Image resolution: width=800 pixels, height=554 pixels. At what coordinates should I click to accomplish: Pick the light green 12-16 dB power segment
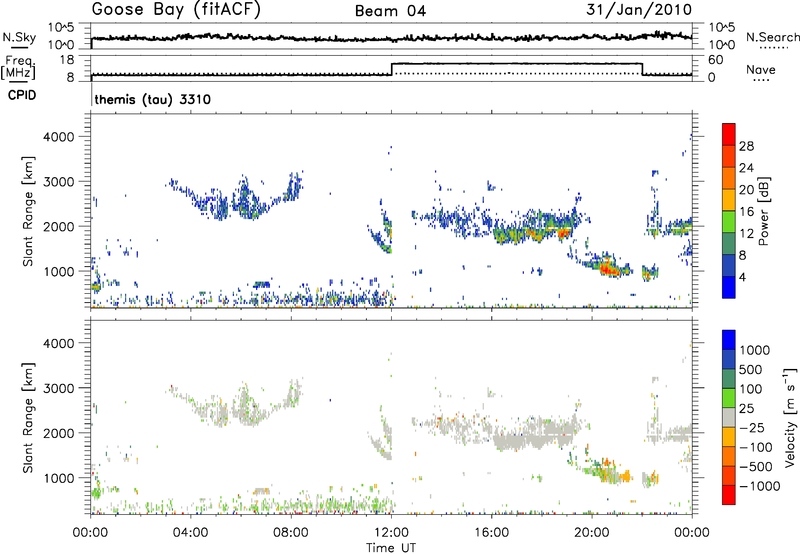tap(729, 222)
